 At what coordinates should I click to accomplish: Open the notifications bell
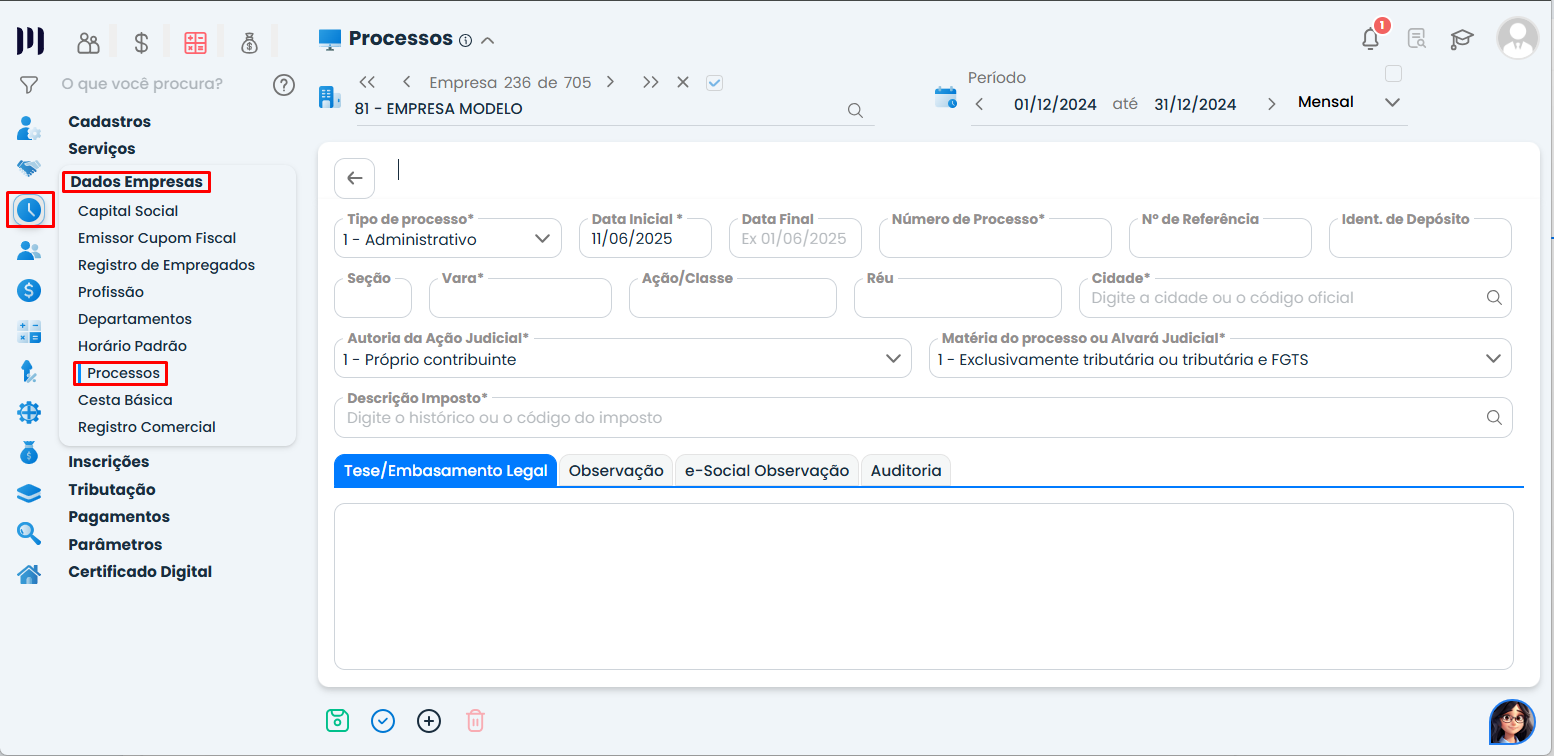(1370, 39)
